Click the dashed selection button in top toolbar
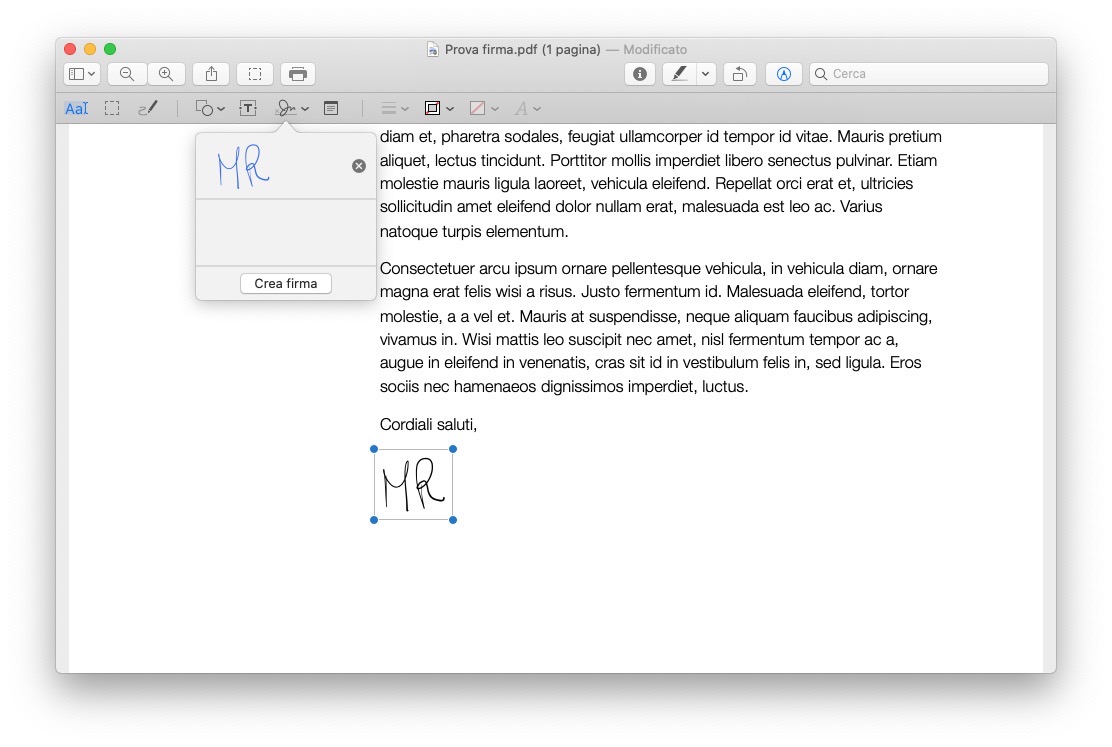Image resolution: width=1112 pixels, height=747 pixels. point(255,74)
